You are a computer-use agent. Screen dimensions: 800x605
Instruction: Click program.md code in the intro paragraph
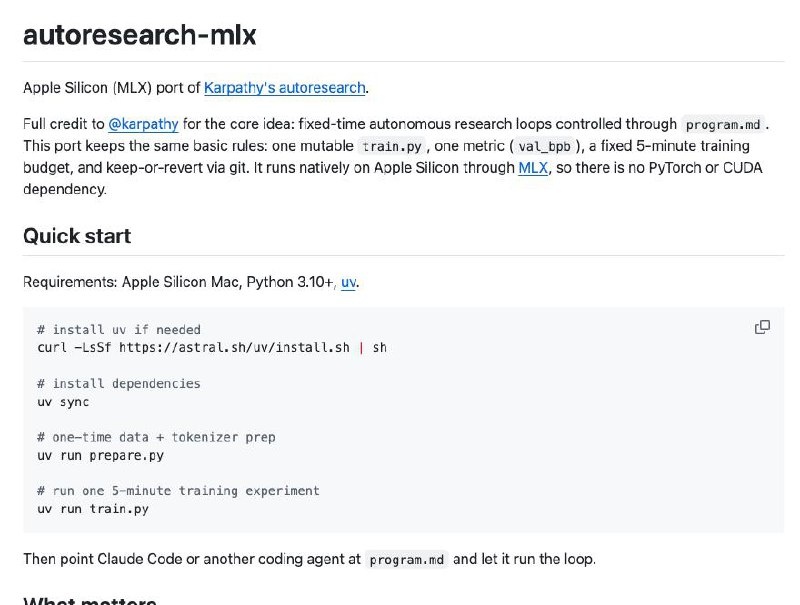[724, 125]
